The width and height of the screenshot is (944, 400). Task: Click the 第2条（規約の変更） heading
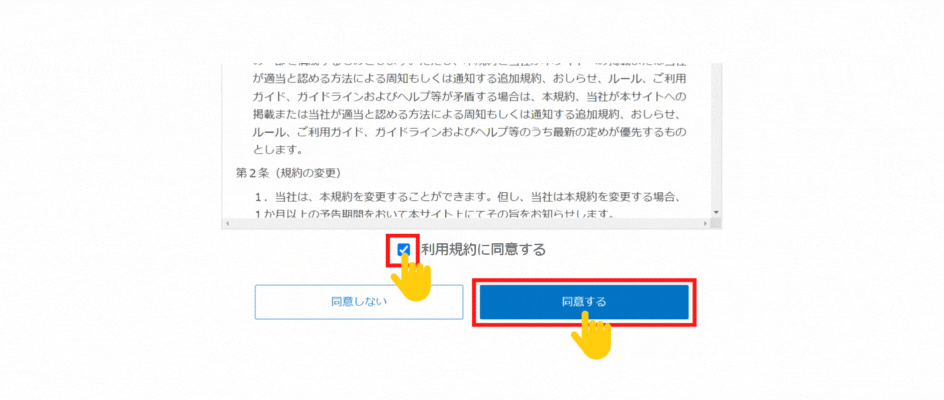288,174
